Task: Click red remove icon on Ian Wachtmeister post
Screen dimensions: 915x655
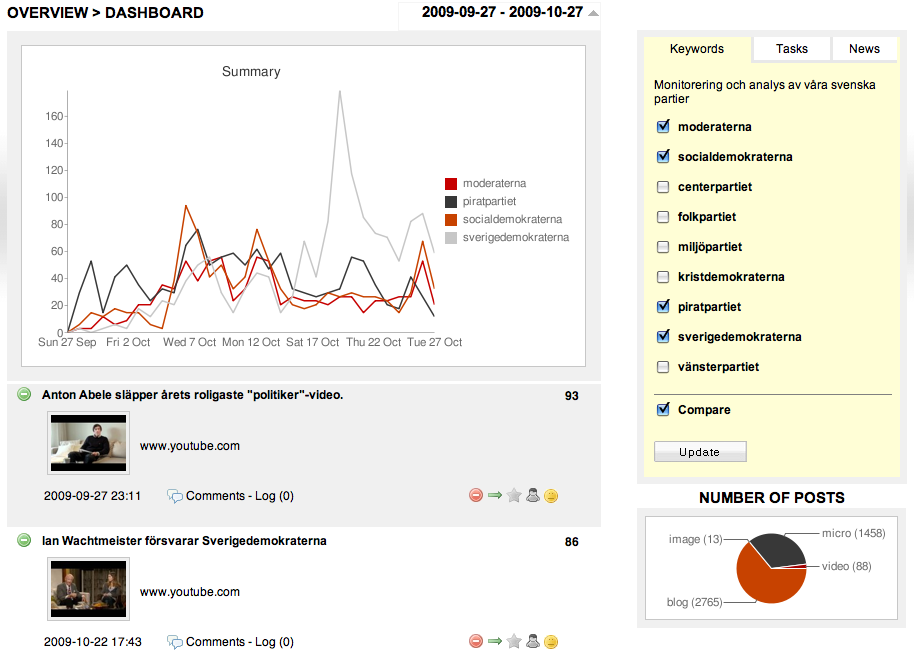Action: (x=476, y=641)
